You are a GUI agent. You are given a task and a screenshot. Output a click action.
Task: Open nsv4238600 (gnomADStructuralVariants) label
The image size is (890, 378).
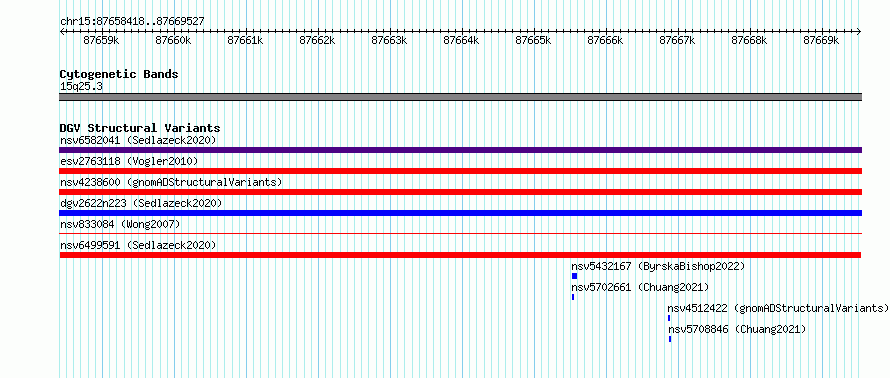[171, 182]
